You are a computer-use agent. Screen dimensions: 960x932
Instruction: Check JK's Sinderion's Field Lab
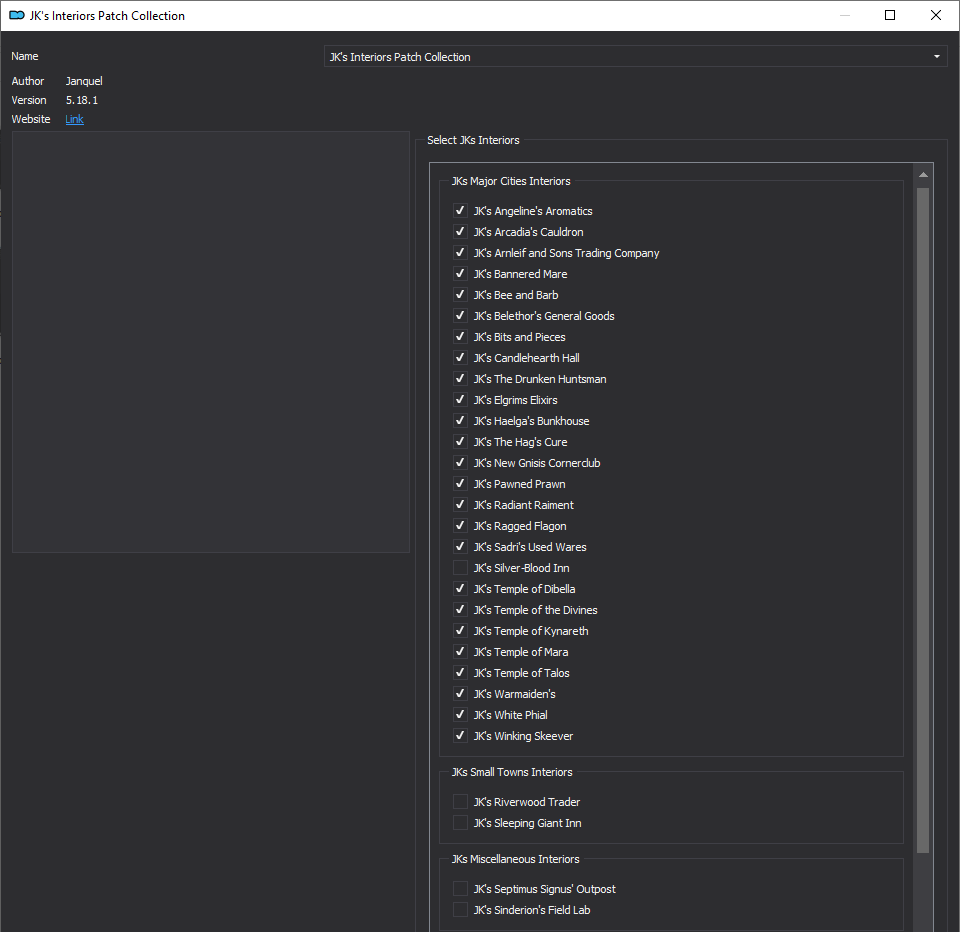[x=460, y=909]
